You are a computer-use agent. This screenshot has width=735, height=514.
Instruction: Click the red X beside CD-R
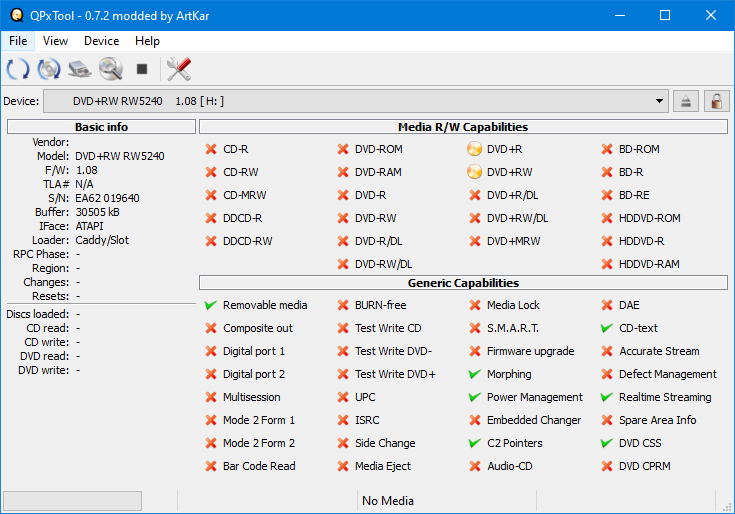[x=211, y=149]
